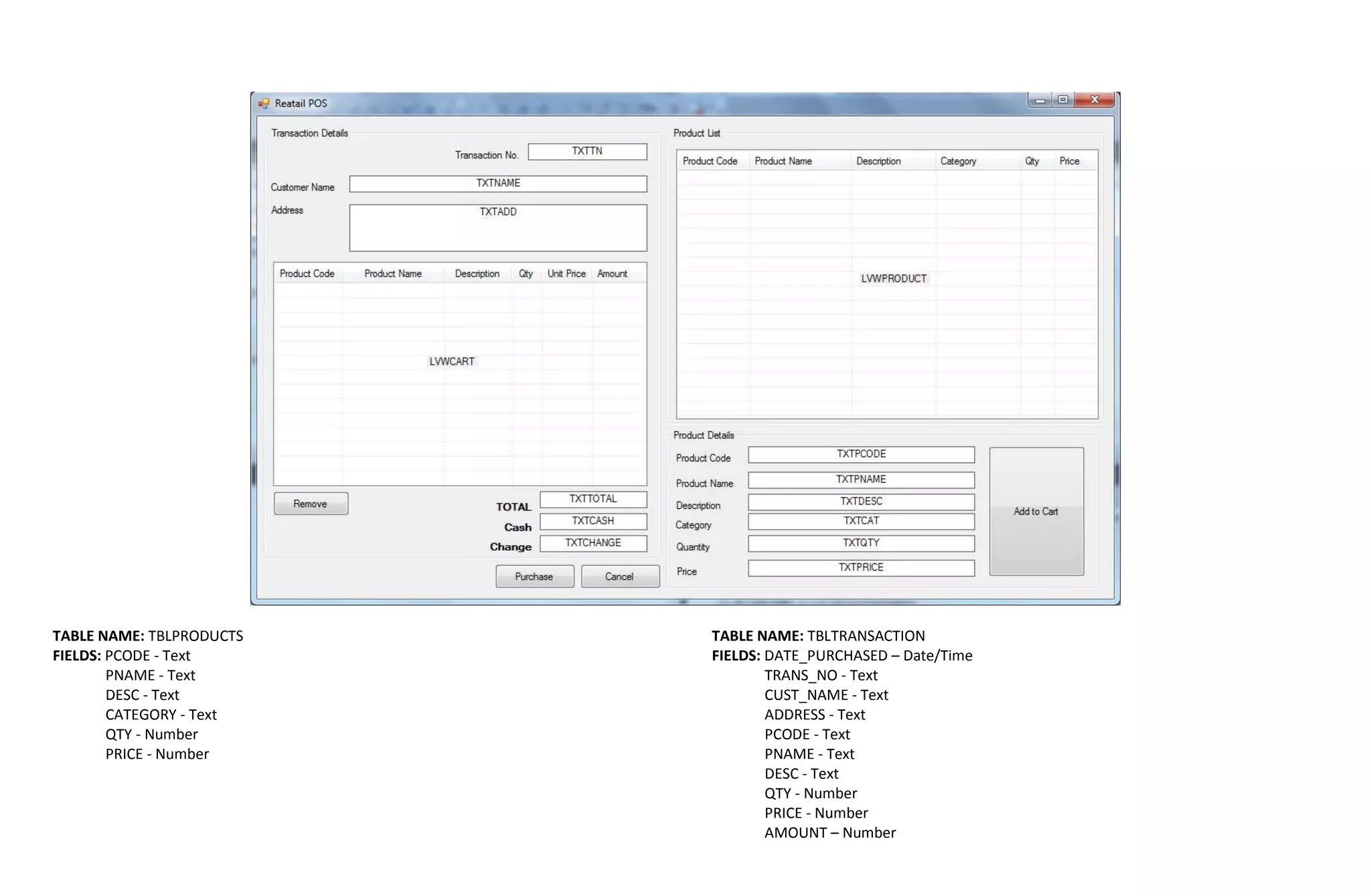Click the Transaction No. input field

pos(587,151)
